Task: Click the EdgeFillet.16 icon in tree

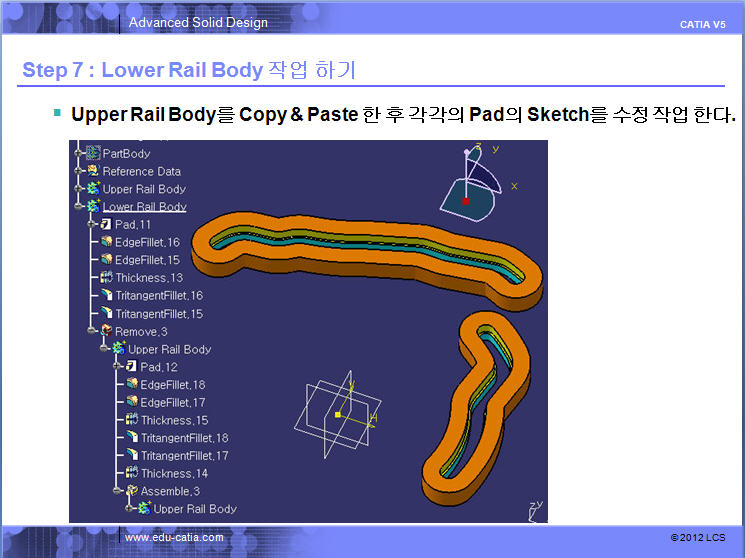Action: click(106, 242)
